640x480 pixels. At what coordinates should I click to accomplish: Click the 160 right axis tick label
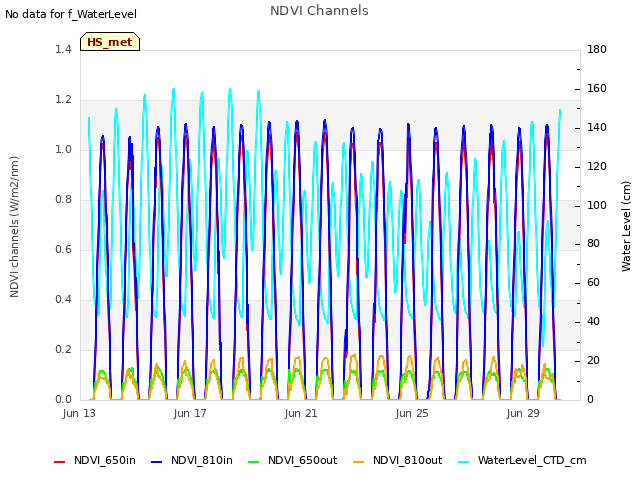597,89
